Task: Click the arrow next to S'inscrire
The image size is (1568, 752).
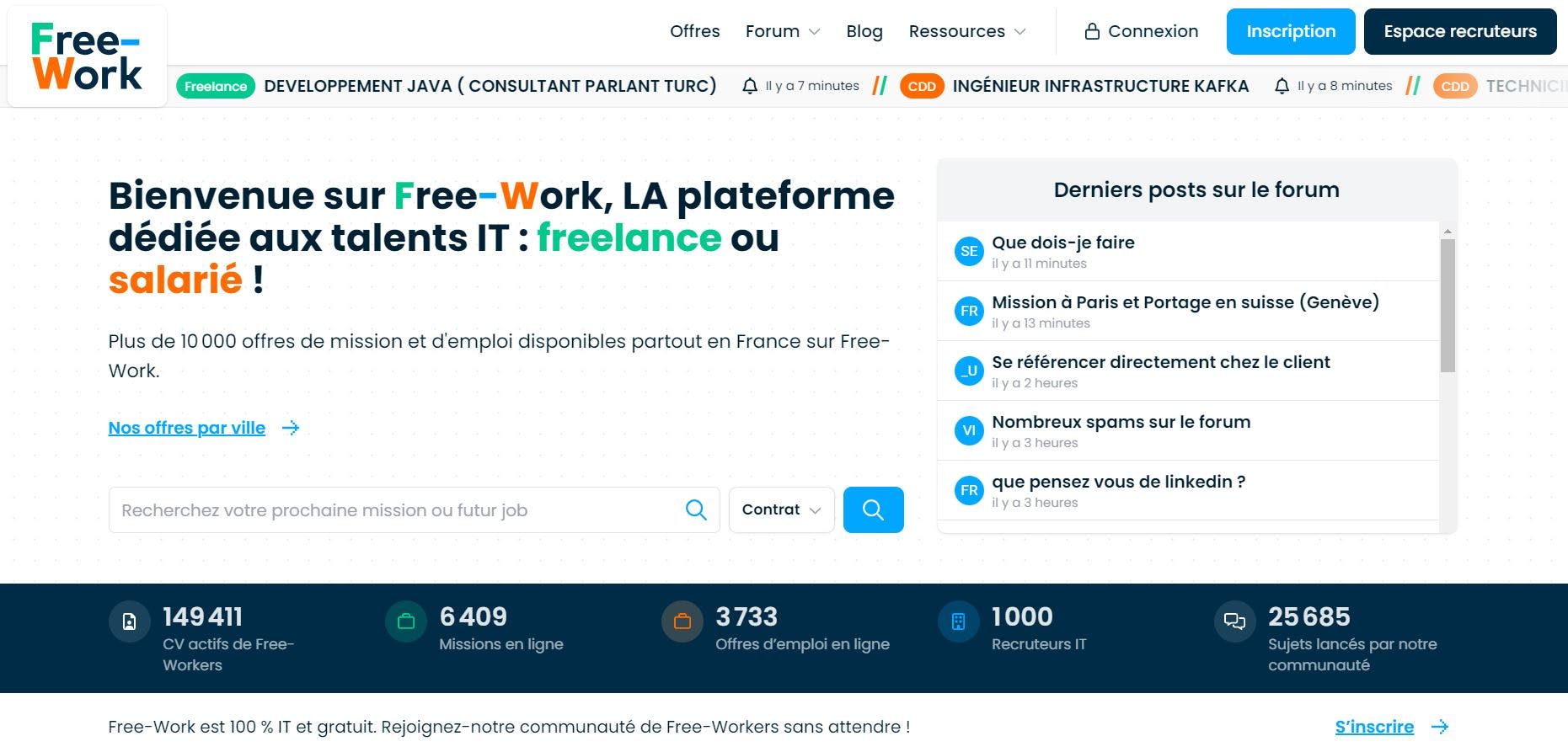Action: [1440, 727]
